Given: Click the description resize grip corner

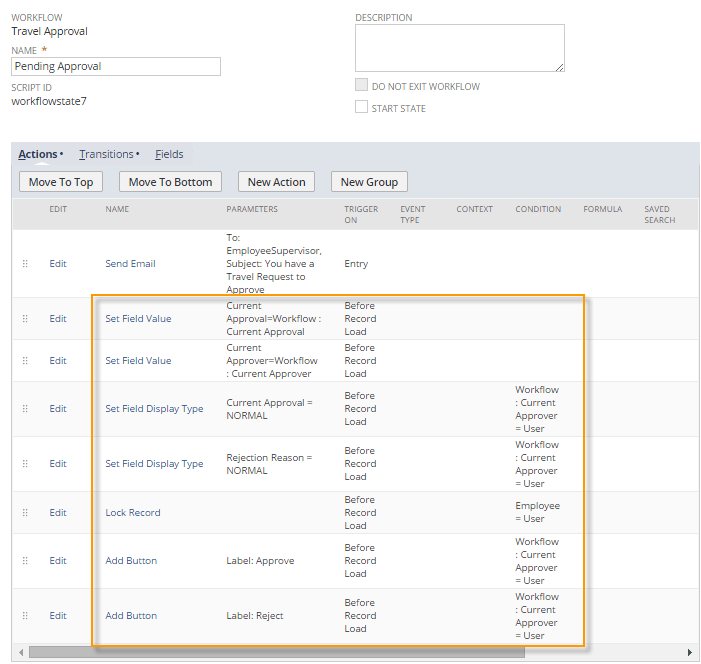Looking at the screenshot, I should click(x=560, y=67).
